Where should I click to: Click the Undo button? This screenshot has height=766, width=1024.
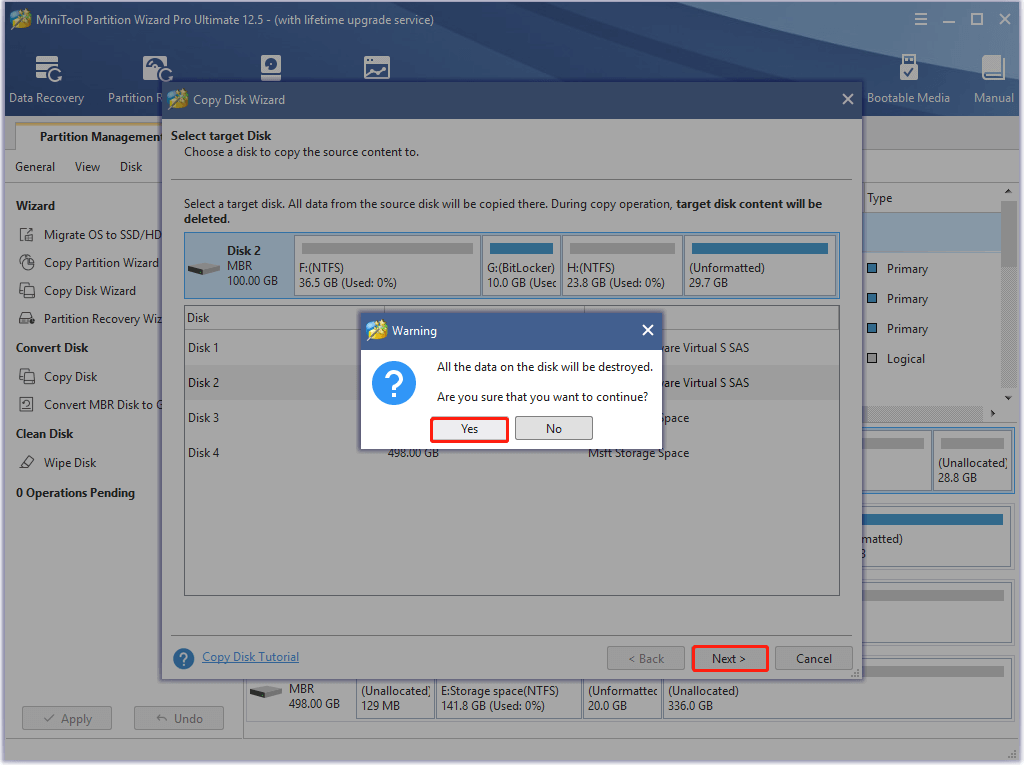pyautogui.click(x=179, y=718)
